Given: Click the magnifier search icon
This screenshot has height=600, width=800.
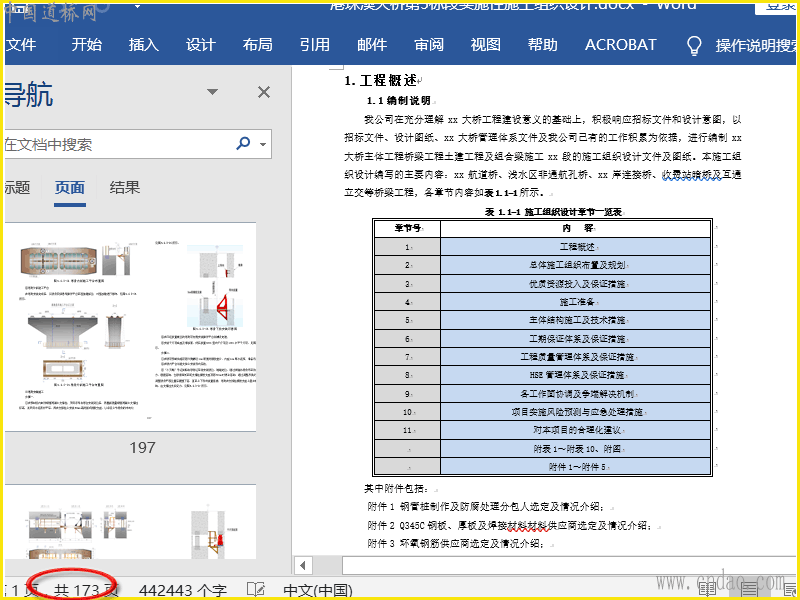Looking at the screenshot, I should click(243, 143).
